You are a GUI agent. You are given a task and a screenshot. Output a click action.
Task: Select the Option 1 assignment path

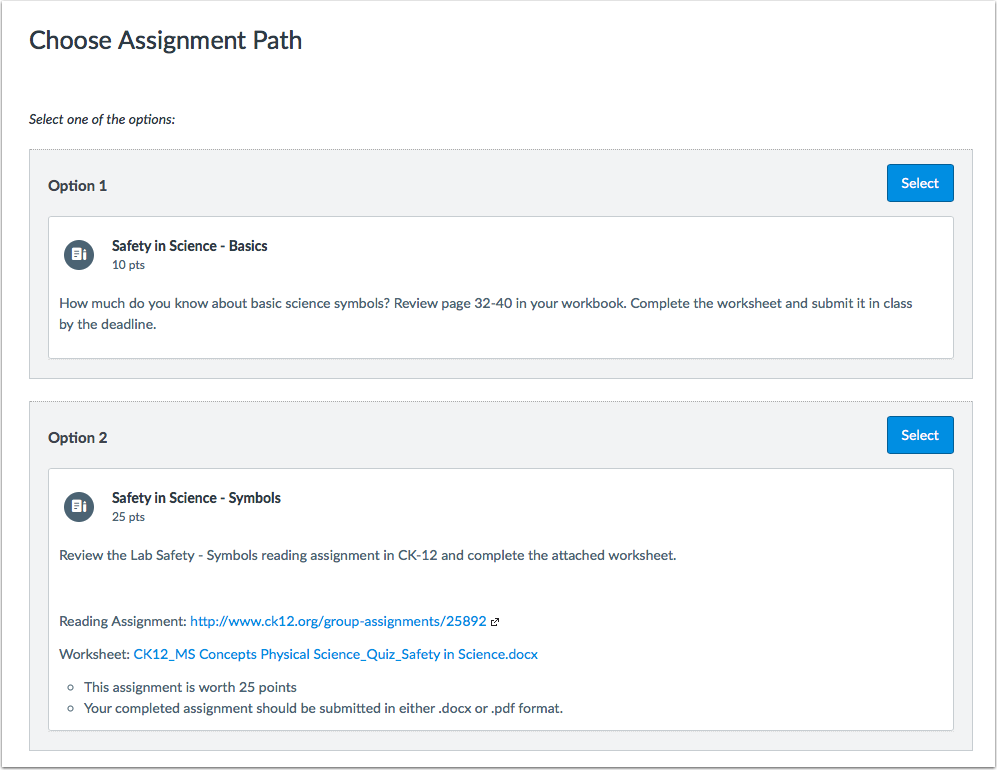point(919,183)
